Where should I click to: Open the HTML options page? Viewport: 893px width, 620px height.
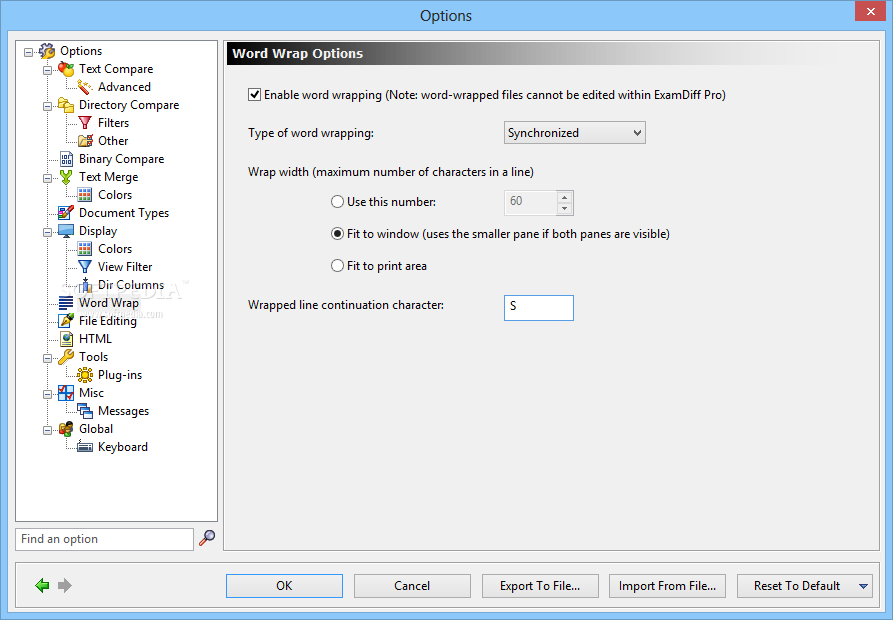coord(95,339)
